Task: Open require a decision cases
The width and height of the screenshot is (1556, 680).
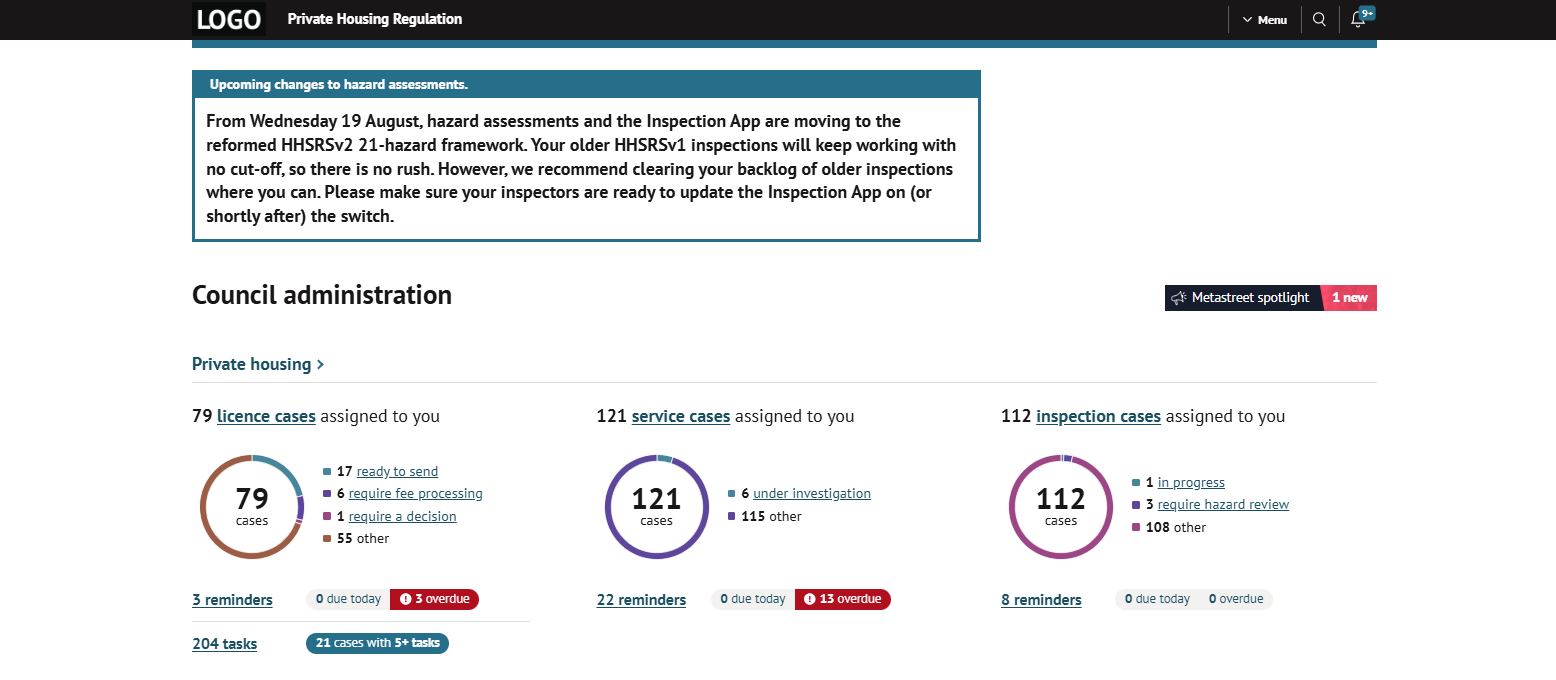Action: click(x=402, y=517)
